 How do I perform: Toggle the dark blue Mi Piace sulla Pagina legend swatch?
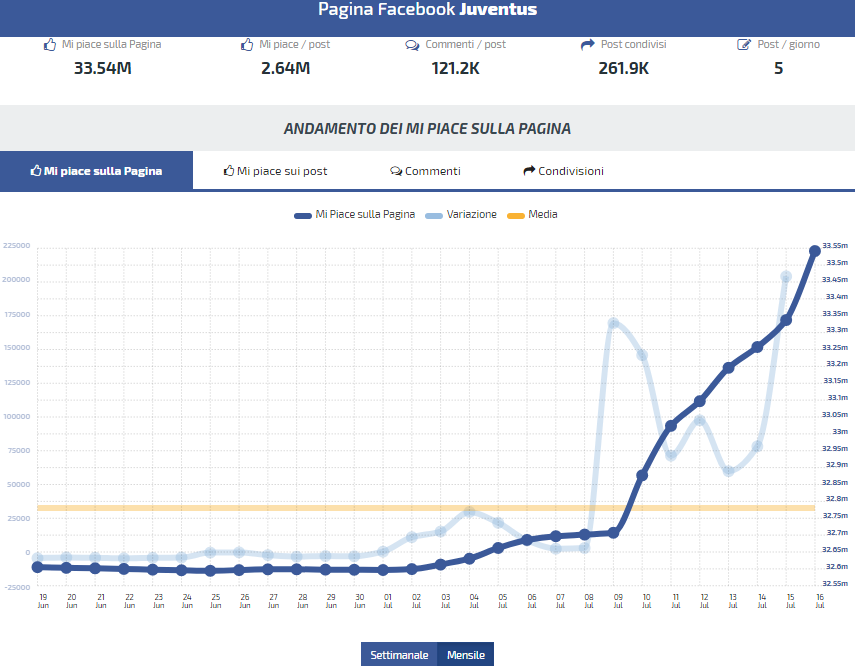(303, 215)
